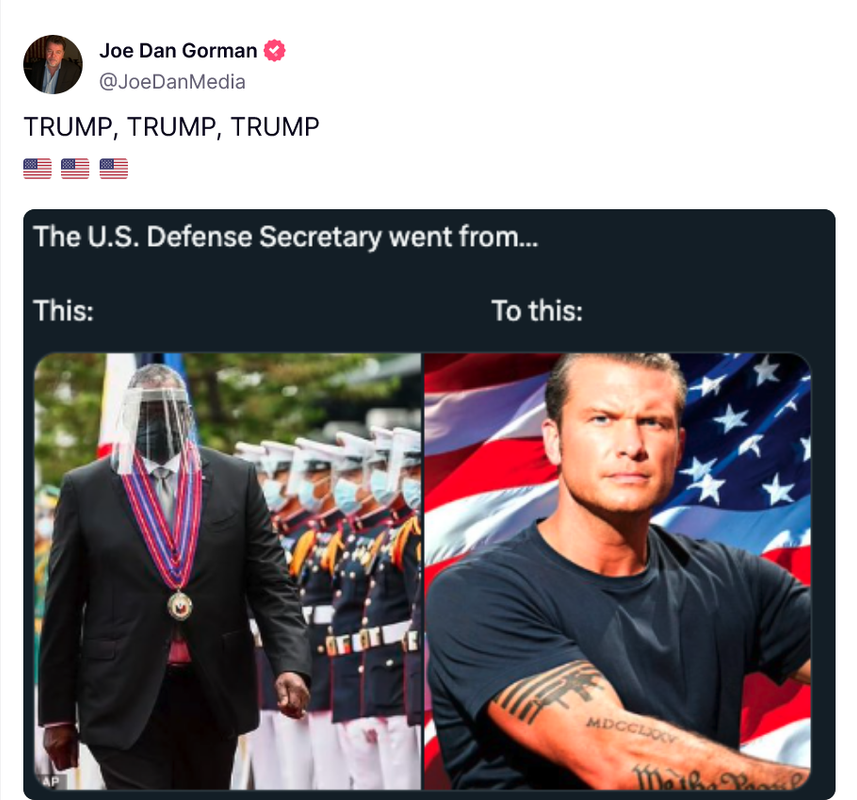Click the medal hanging on the suit
The width and height of the screenshot is (857, 800).
coord(180,604)
